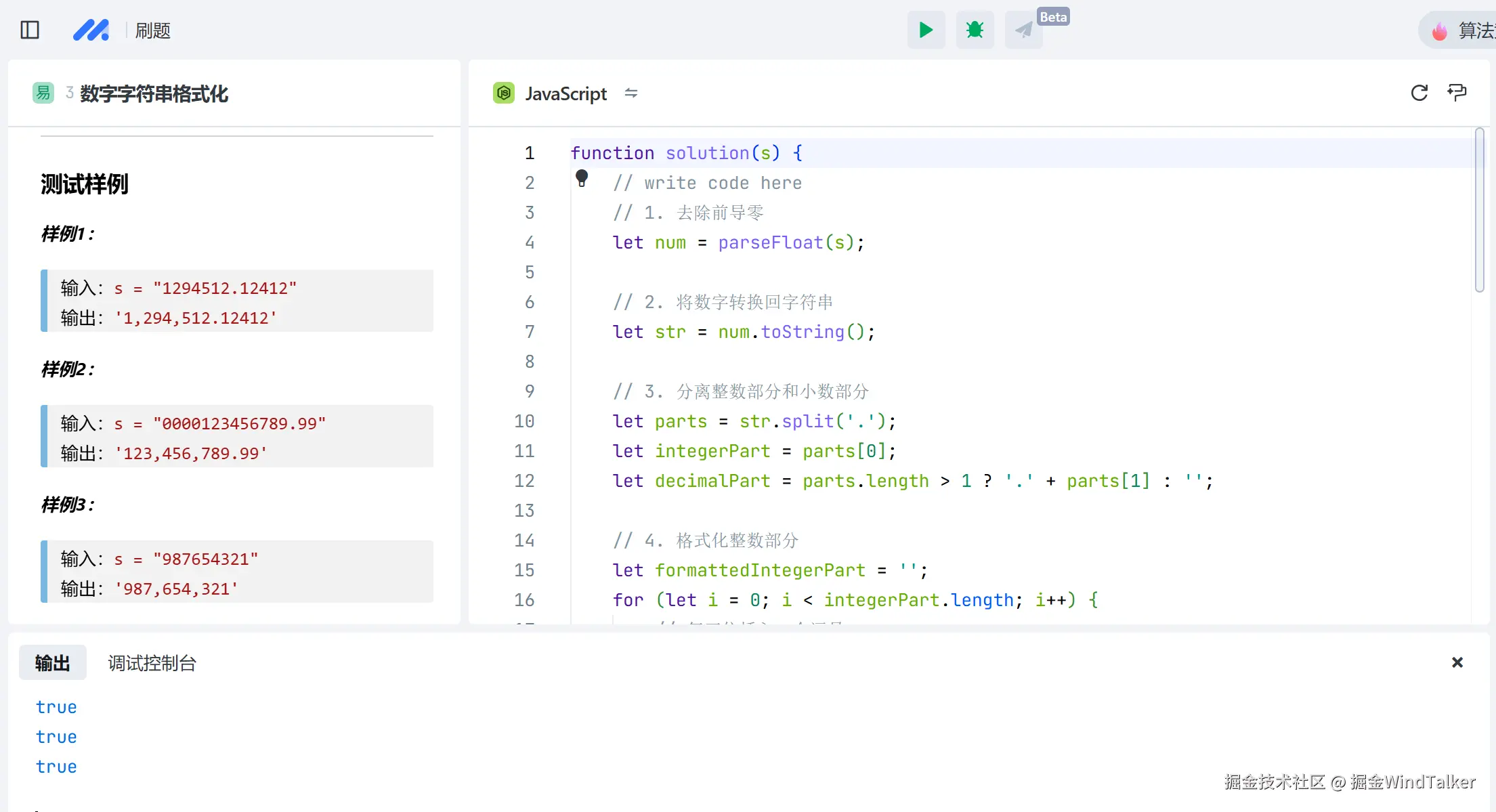Run the code with the play button

click(x=926, y=30)
